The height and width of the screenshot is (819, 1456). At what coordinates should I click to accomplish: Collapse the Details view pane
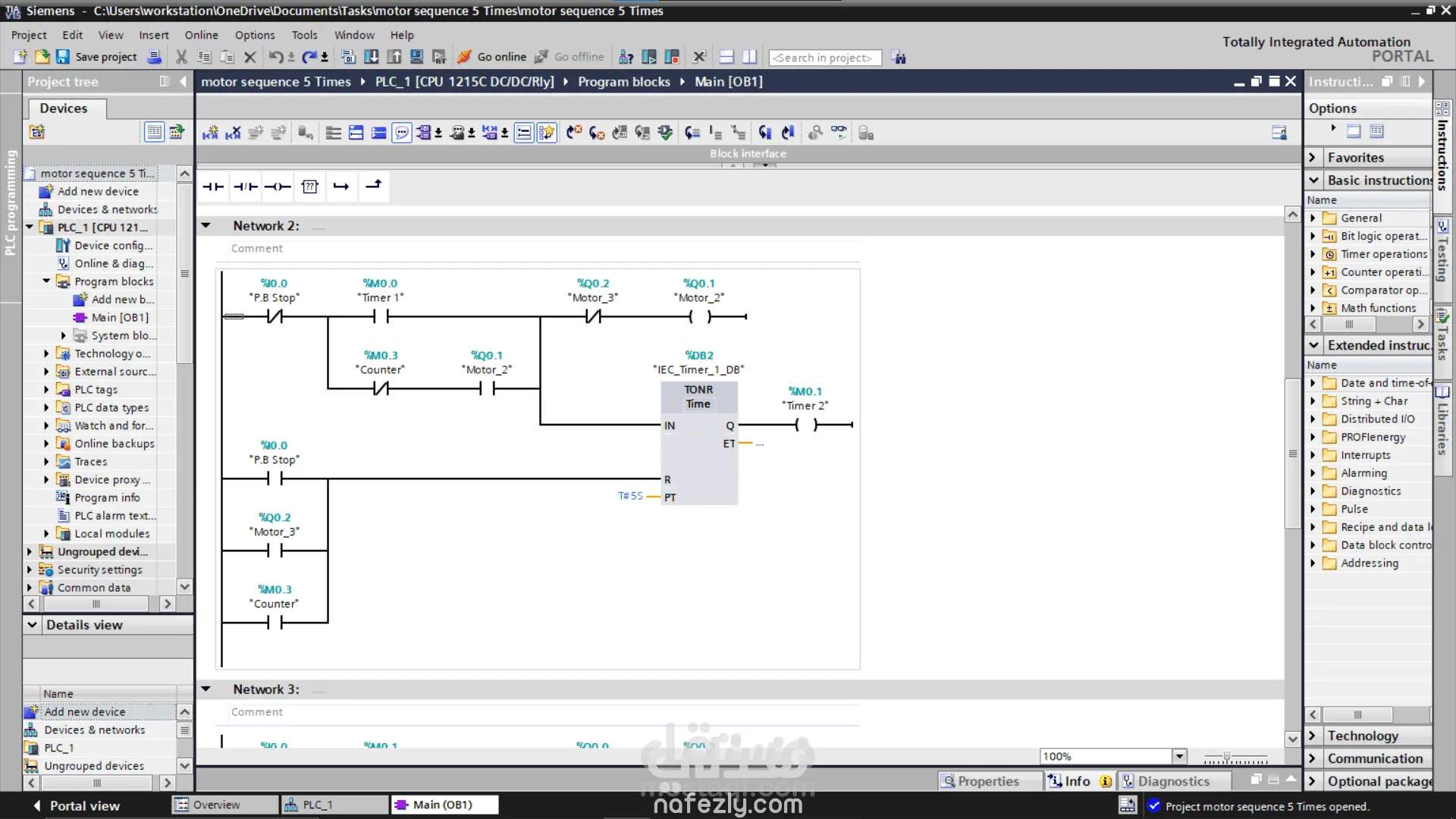[x=32, y=625]
